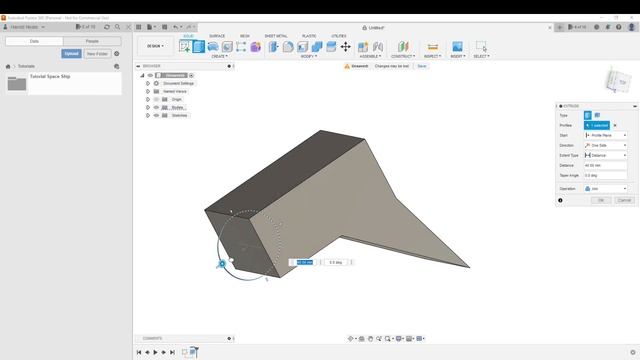
Task: Open the Operation dropdown in Extrude dialog
Action: pyautogui.click(x=605, y=189)
